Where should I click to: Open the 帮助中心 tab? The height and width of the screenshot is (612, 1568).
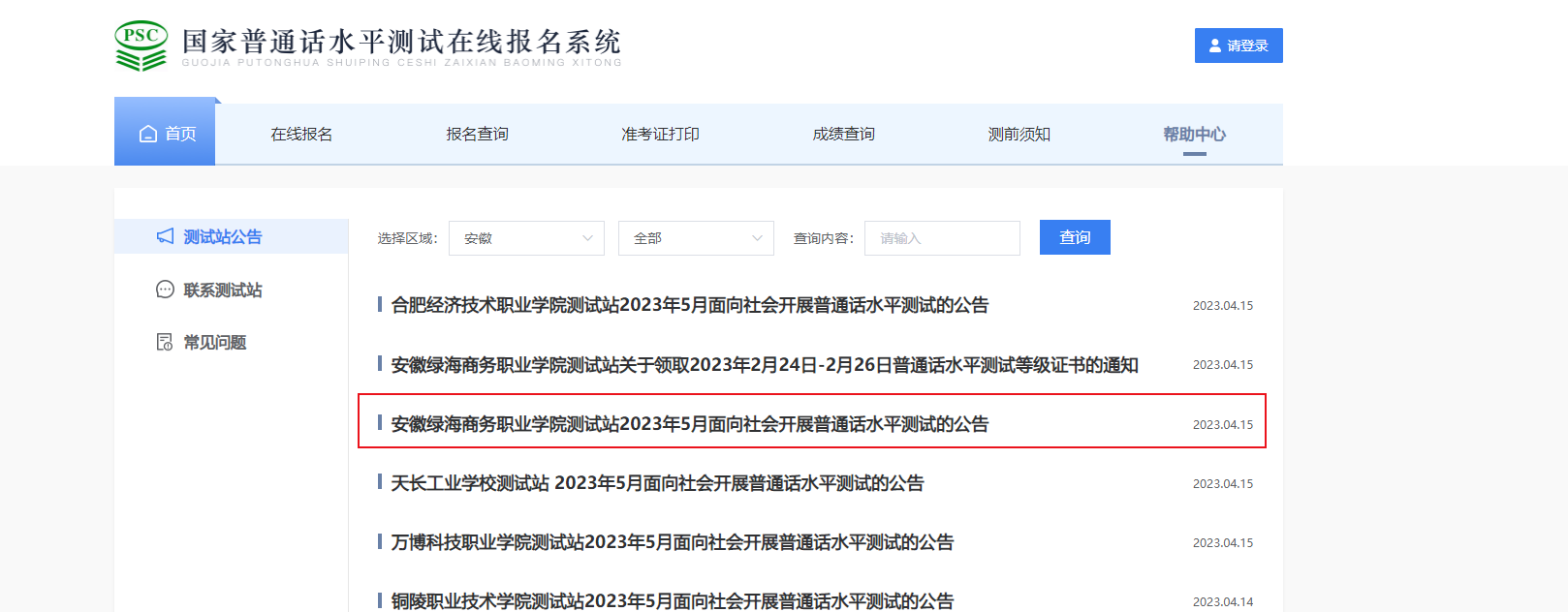coord(1194,135)
